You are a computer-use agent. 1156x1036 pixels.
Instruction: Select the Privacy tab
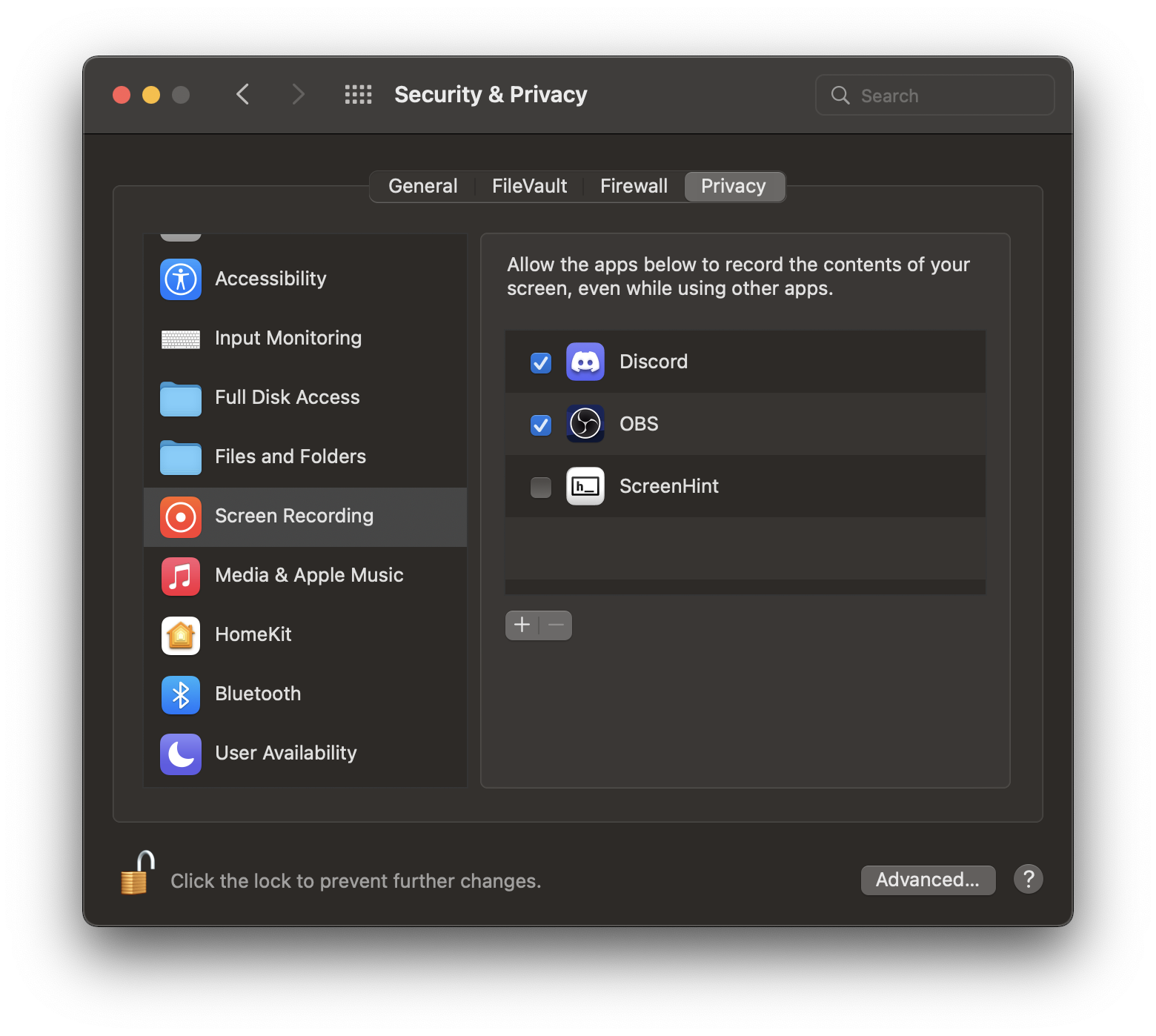734,186
